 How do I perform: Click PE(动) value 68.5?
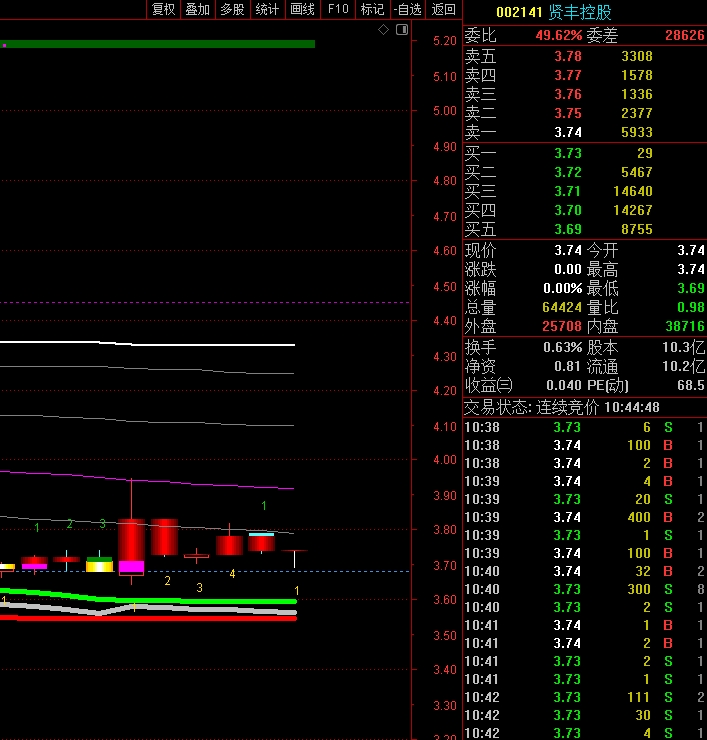coord(690,385)
